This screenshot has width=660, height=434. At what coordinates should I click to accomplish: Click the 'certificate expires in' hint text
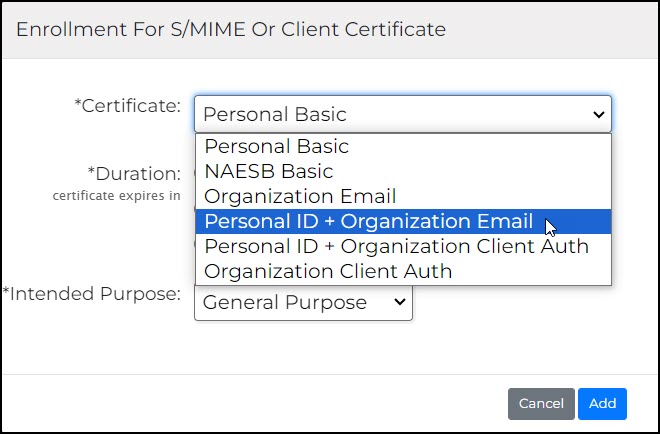[117, 196]
